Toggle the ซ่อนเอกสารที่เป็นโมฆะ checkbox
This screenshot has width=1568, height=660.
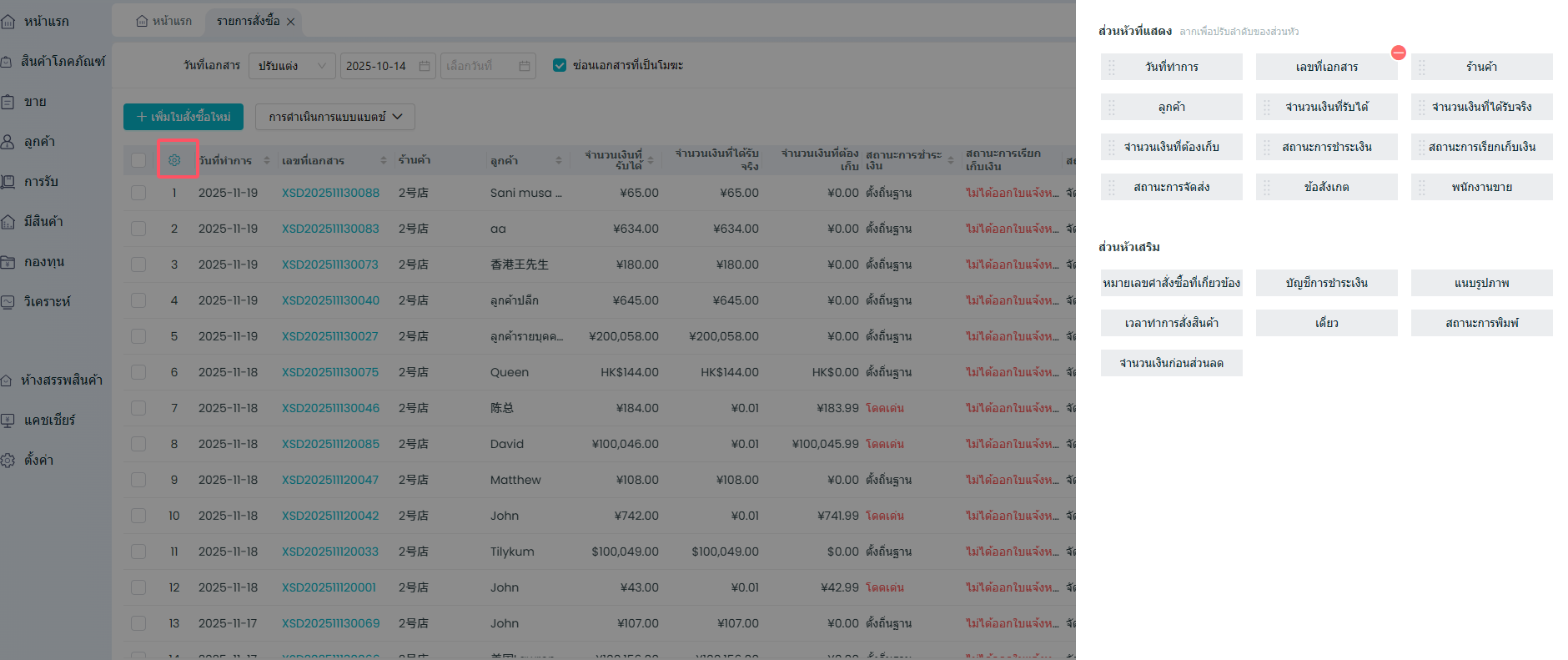[x=560, y=65]
